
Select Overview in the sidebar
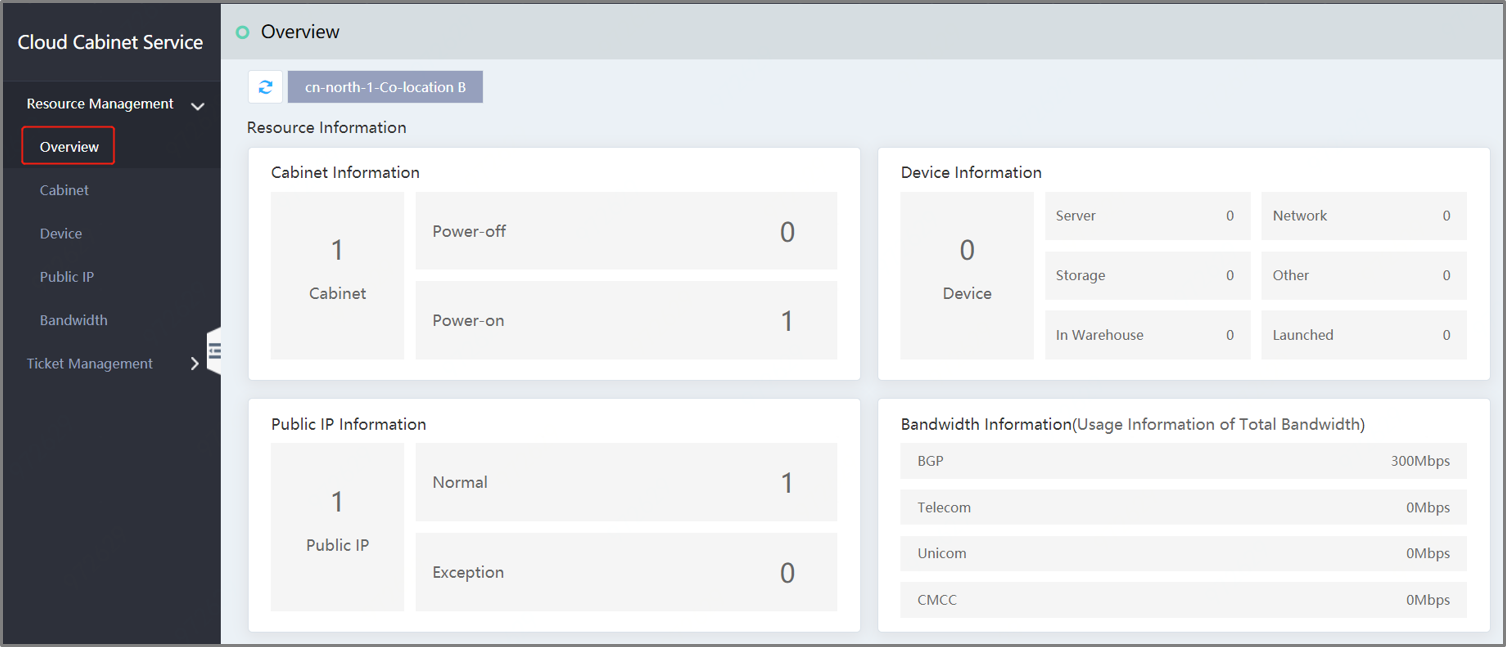click(x=67, y=145)
